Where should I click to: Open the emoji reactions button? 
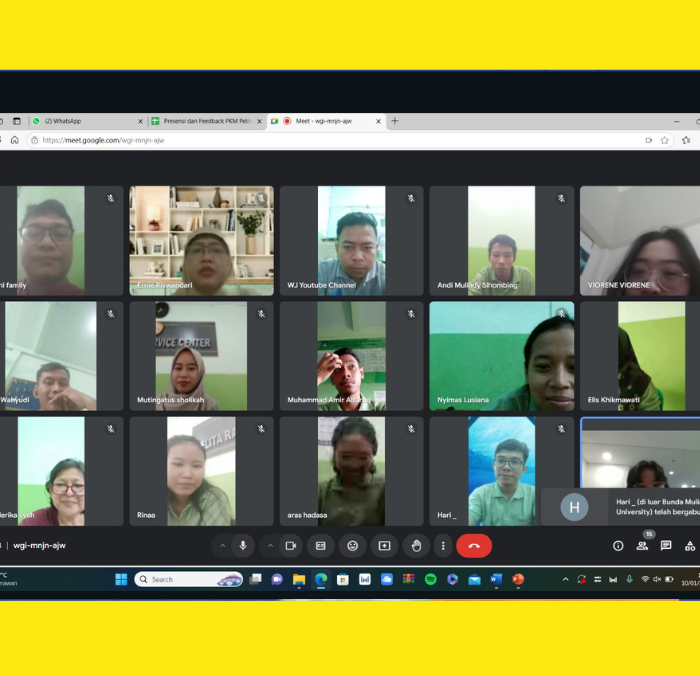click(352, 546)
